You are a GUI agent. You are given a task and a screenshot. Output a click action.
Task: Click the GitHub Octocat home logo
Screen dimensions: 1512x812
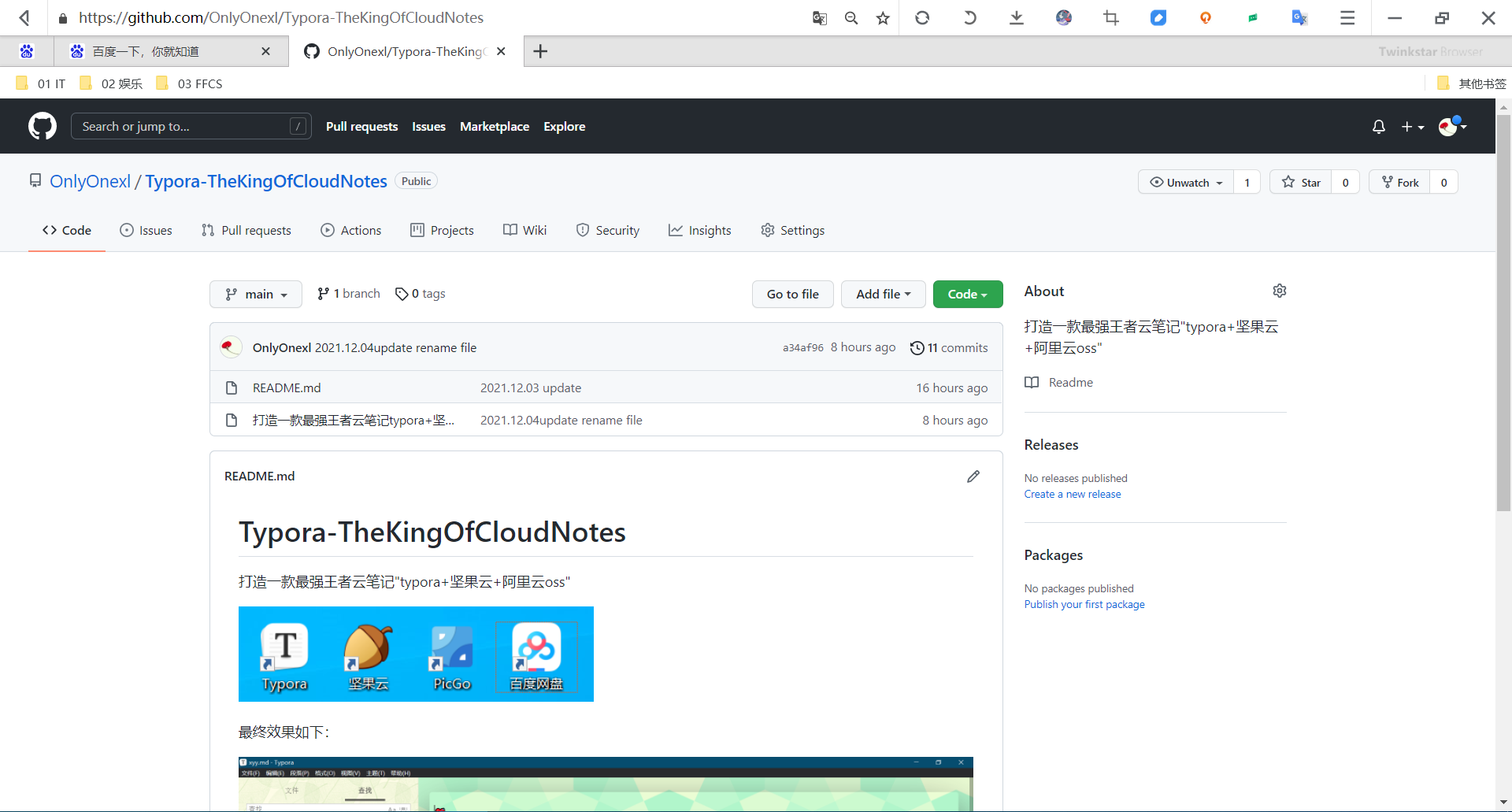[43, 126]
